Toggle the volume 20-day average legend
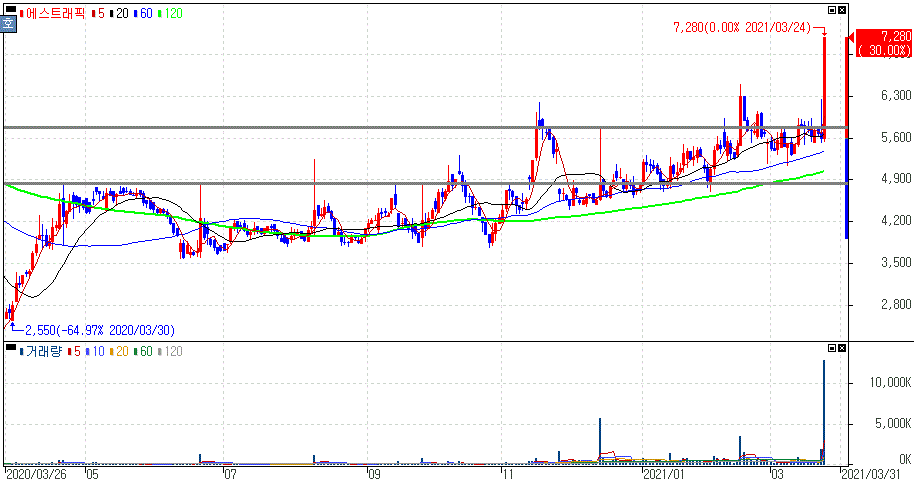 pyautogui.click(x=119, y=352)
